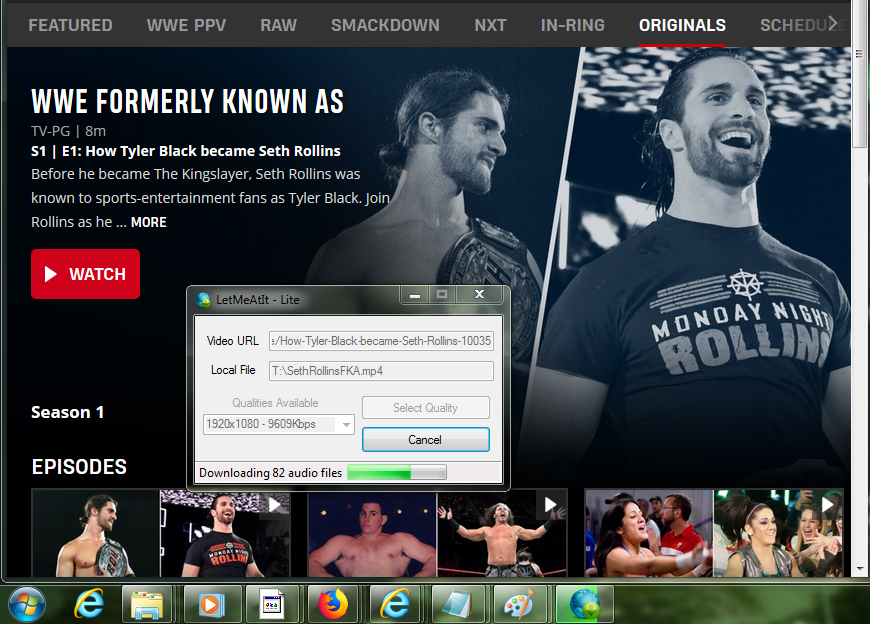Switch to the SMACKDOWN tab
The image size is (872, 624).
[385, 25]
